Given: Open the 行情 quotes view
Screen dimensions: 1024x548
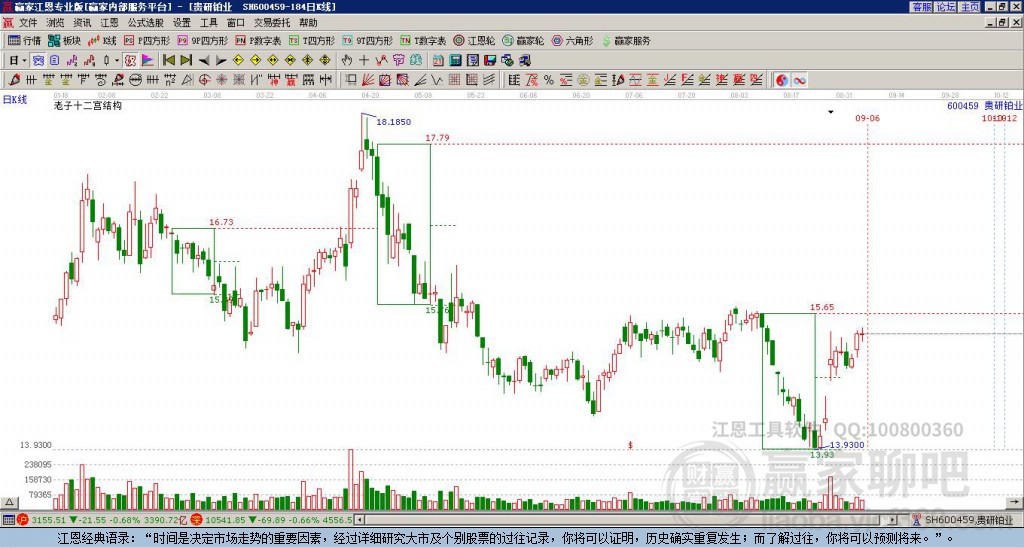Looking at the screenshot, I should click(x=25, y=40).
